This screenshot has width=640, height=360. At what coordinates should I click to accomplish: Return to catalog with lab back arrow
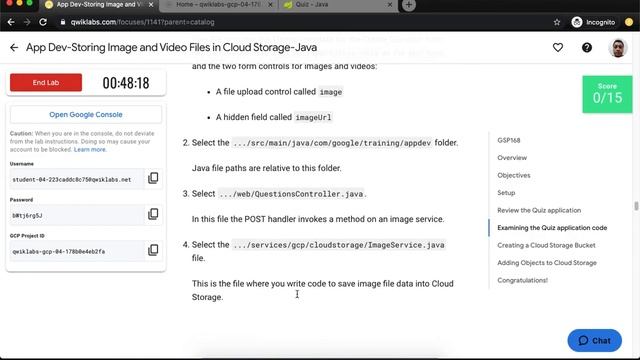coord(14,48)
